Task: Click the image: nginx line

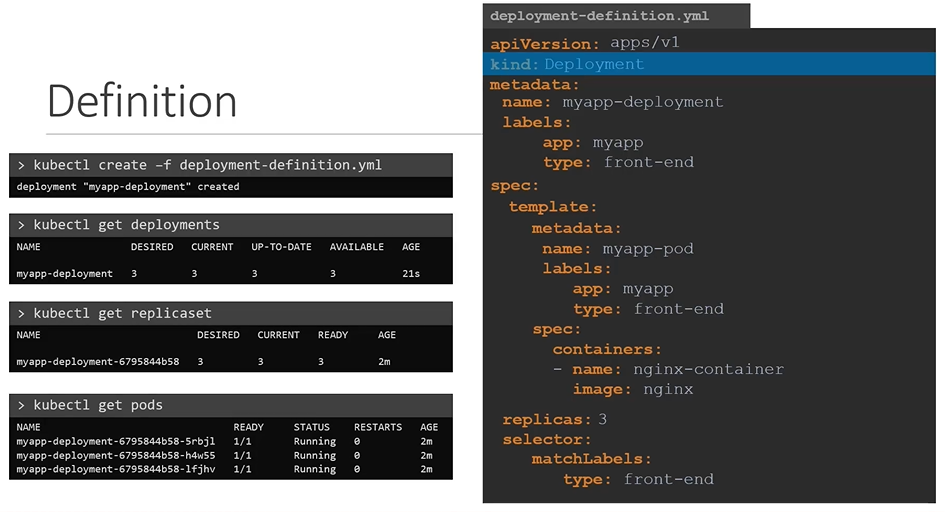Action: coord(632,389)
